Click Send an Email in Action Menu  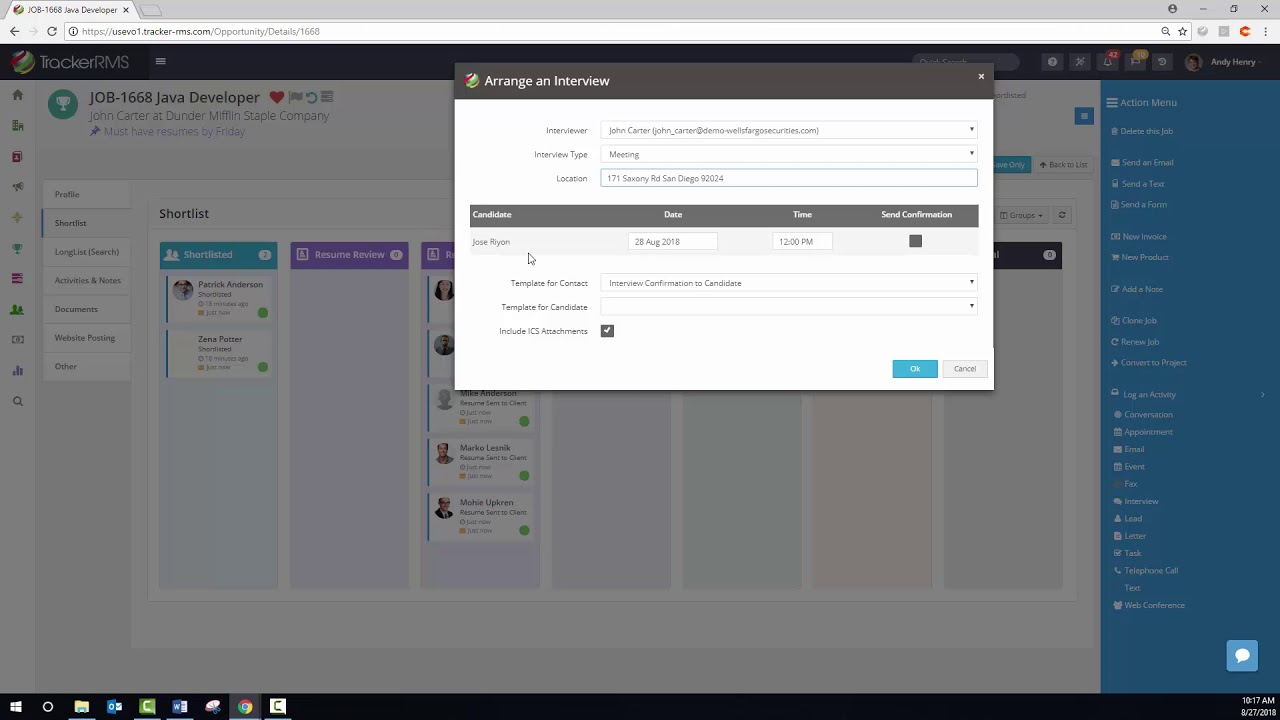(1147, 162)
